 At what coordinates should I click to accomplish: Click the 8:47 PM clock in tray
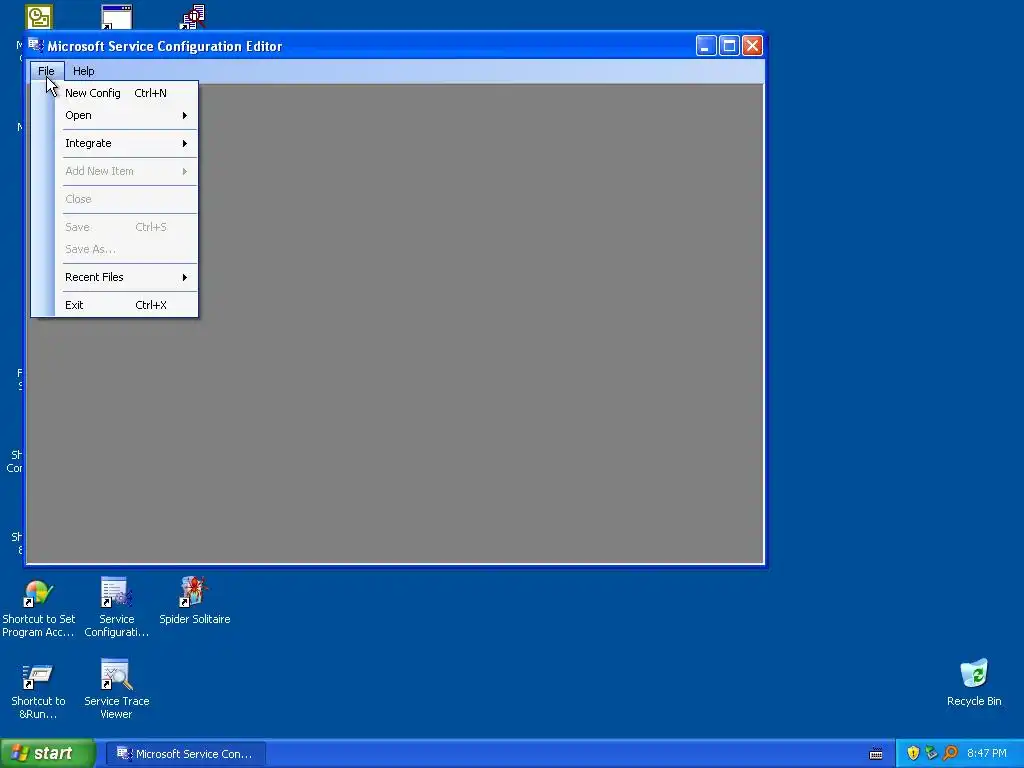[987, 754]
